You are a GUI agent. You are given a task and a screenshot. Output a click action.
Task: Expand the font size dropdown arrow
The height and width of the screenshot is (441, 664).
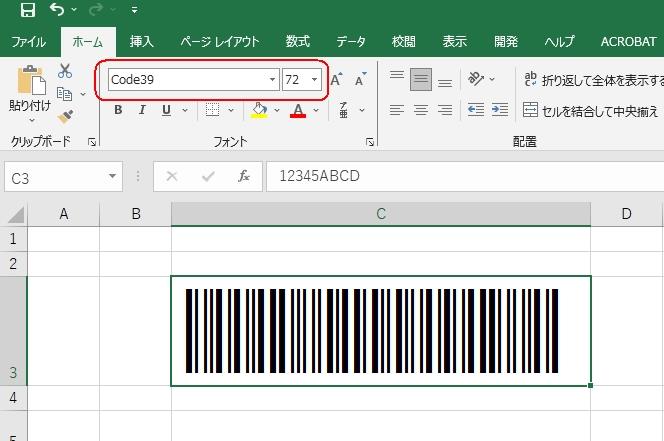coord(315,80)
